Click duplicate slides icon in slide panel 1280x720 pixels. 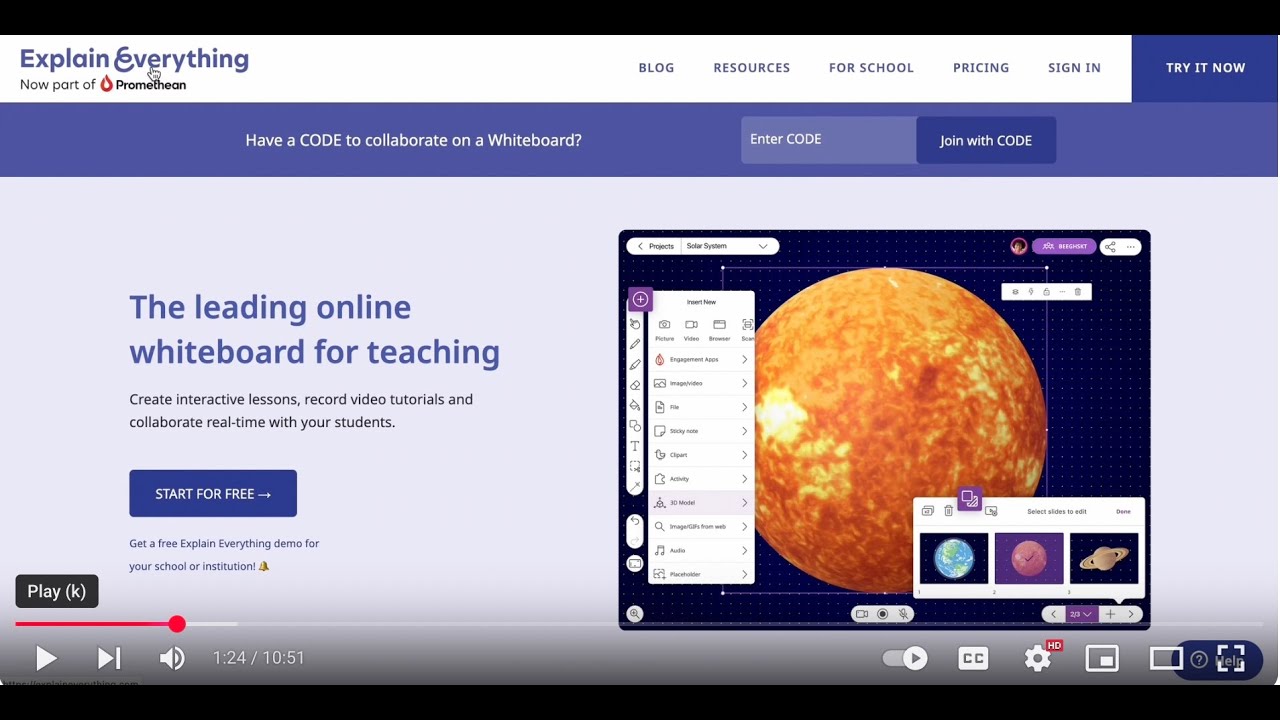(927, 511)
